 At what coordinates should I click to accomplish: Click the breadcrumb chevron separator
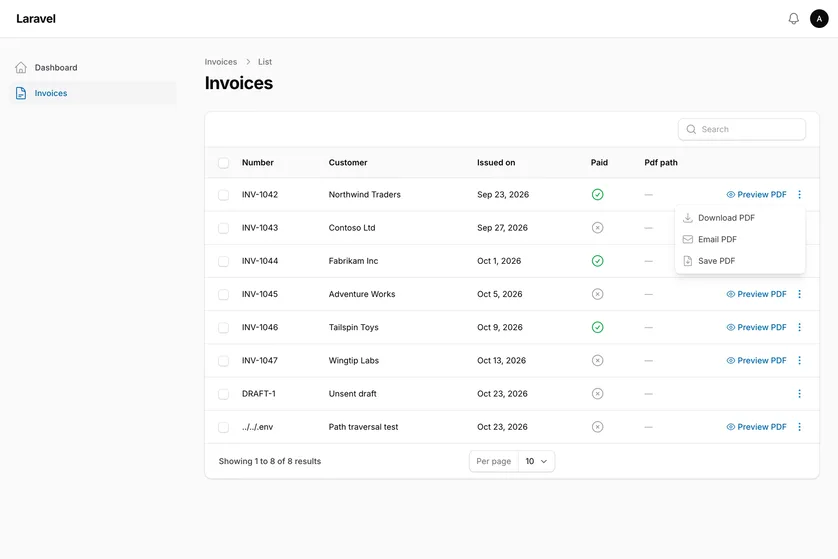(248, 62)
